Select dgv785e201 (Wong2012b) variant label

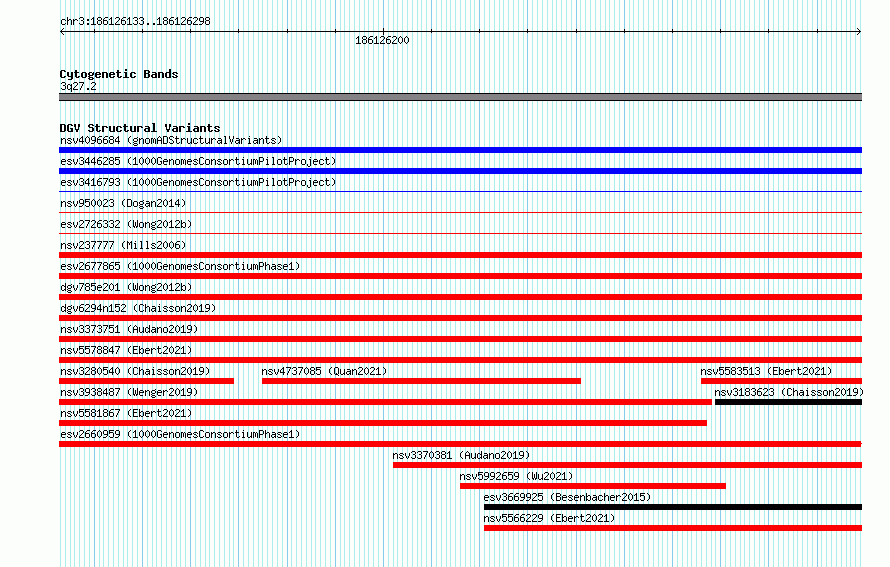tap(126, 287)
